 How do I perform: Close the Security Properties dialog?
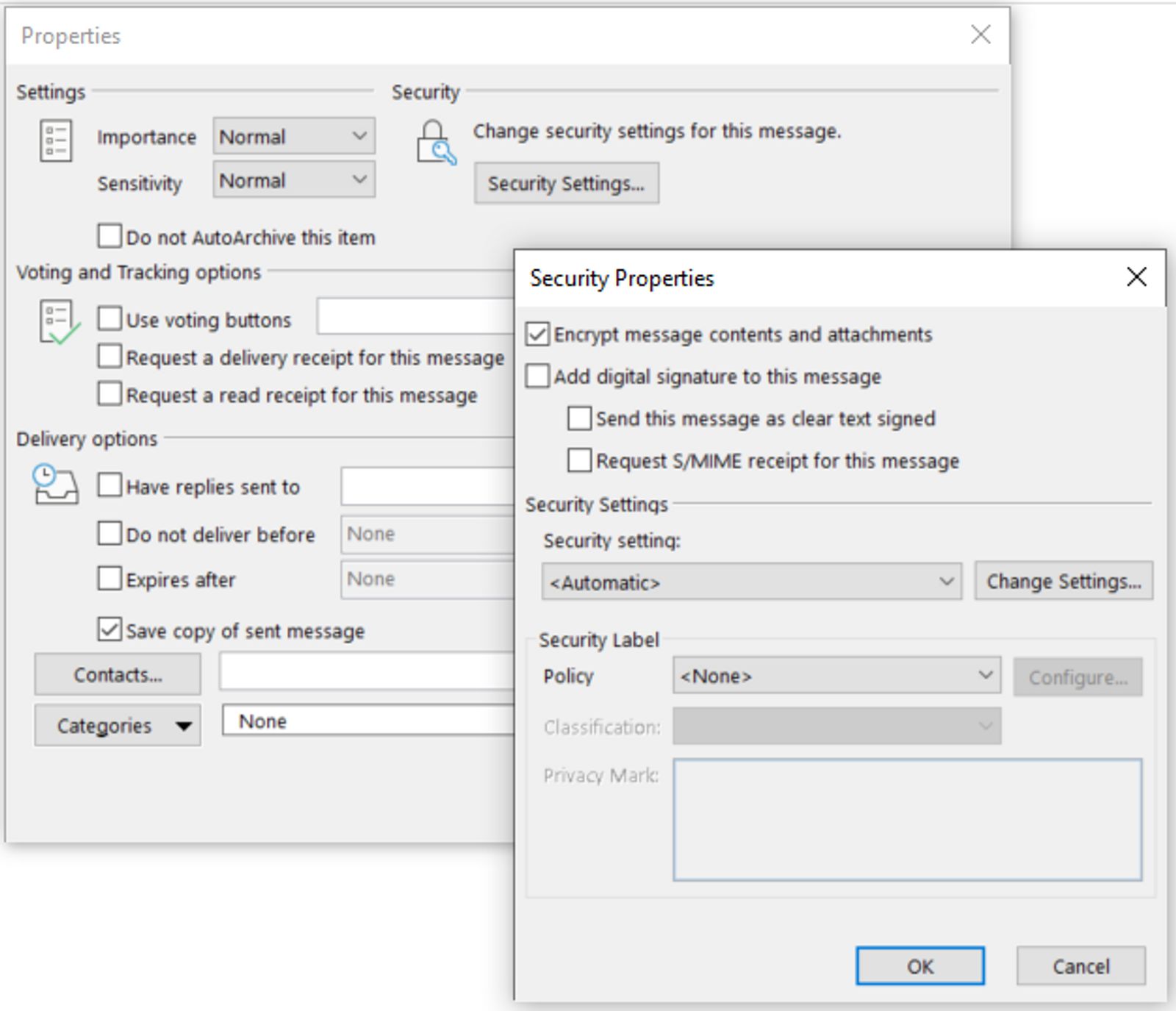pos(1136,277)
